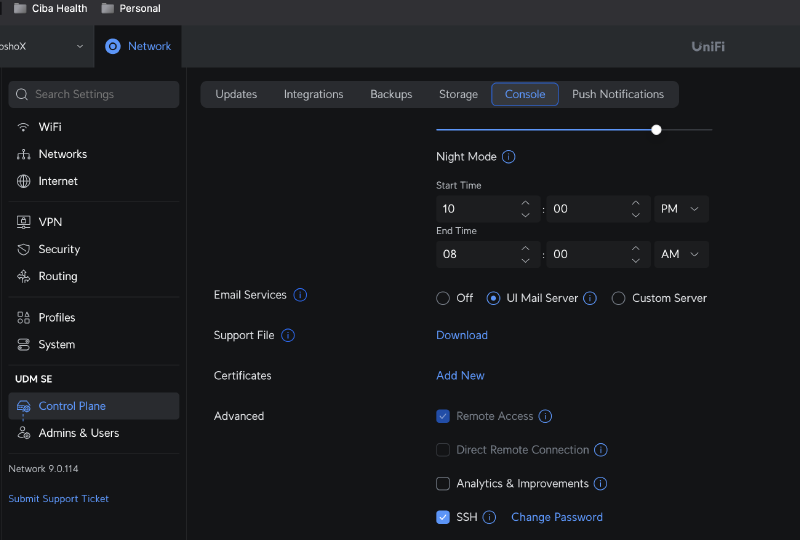Enable Analytics & Improvements checkbox

(443, 484)
